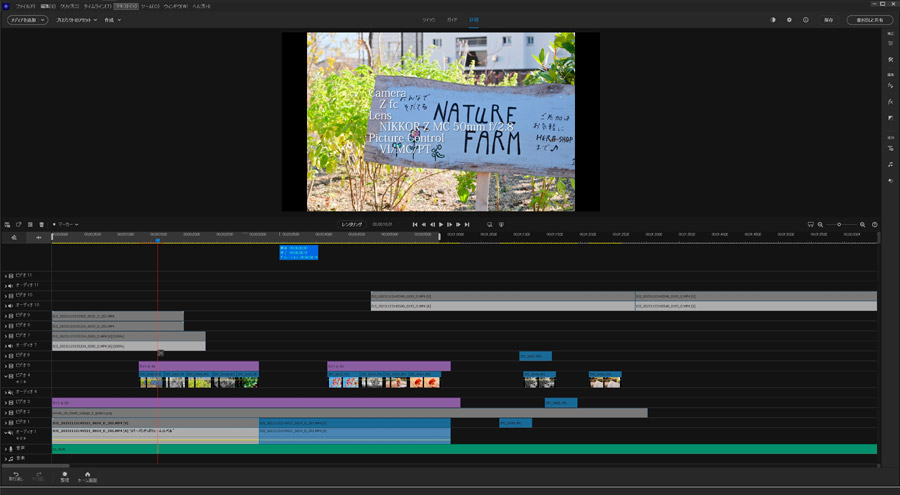Zoom out the timeline magnifier minus

pos(821,225)
